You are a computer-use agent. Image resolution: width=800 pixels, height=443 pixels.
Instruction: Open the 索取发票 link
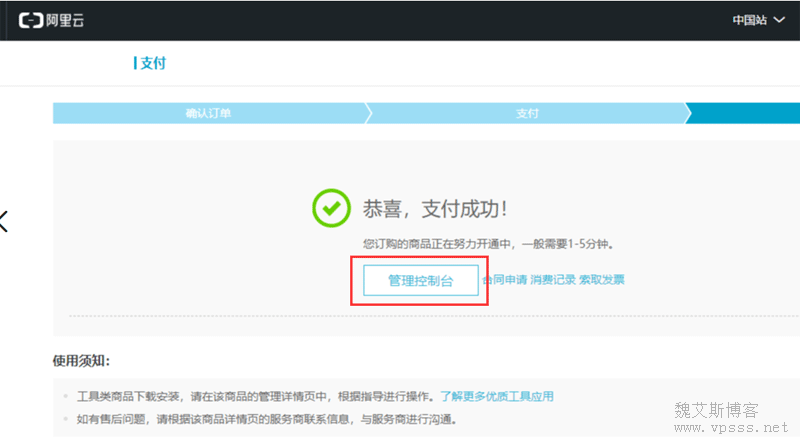pyautogui.click(x=602, y=280)
